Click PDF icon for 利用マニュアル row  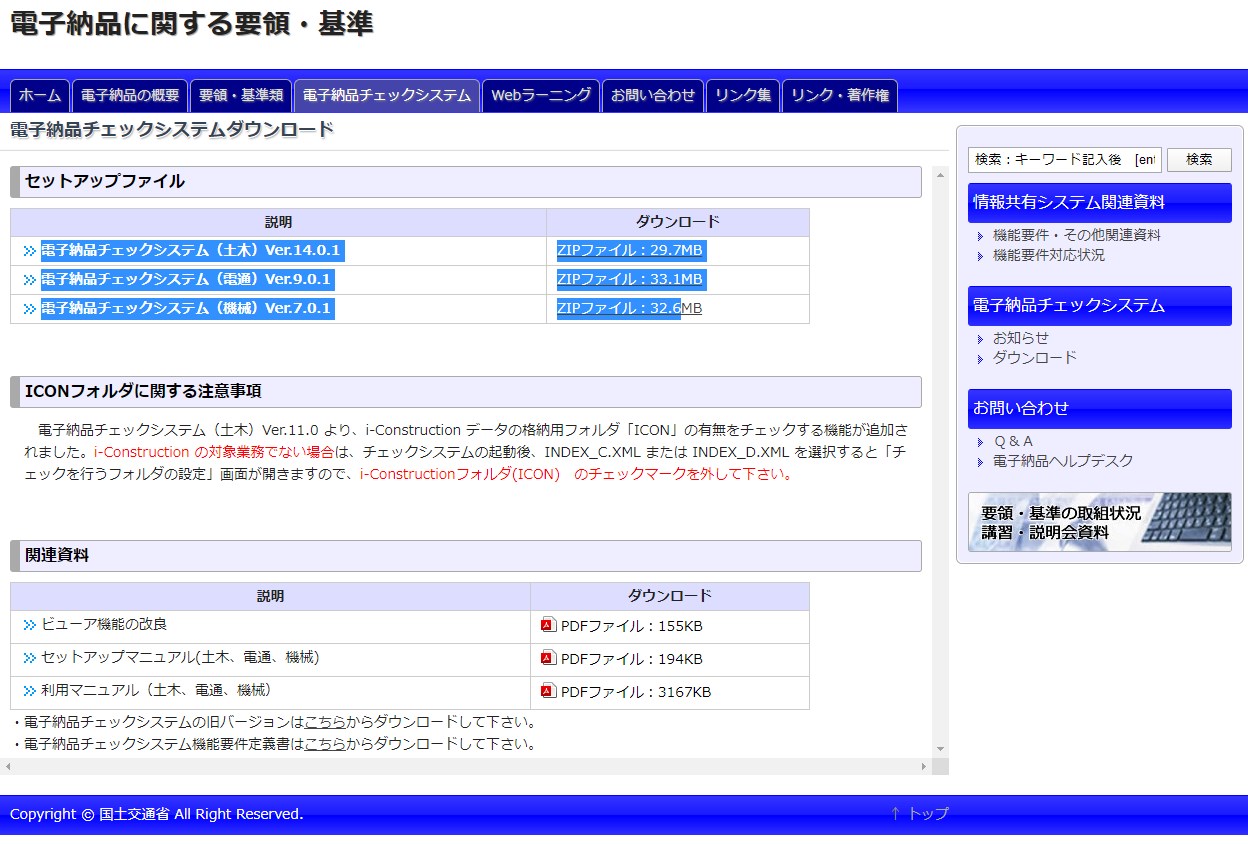point(547,691)
